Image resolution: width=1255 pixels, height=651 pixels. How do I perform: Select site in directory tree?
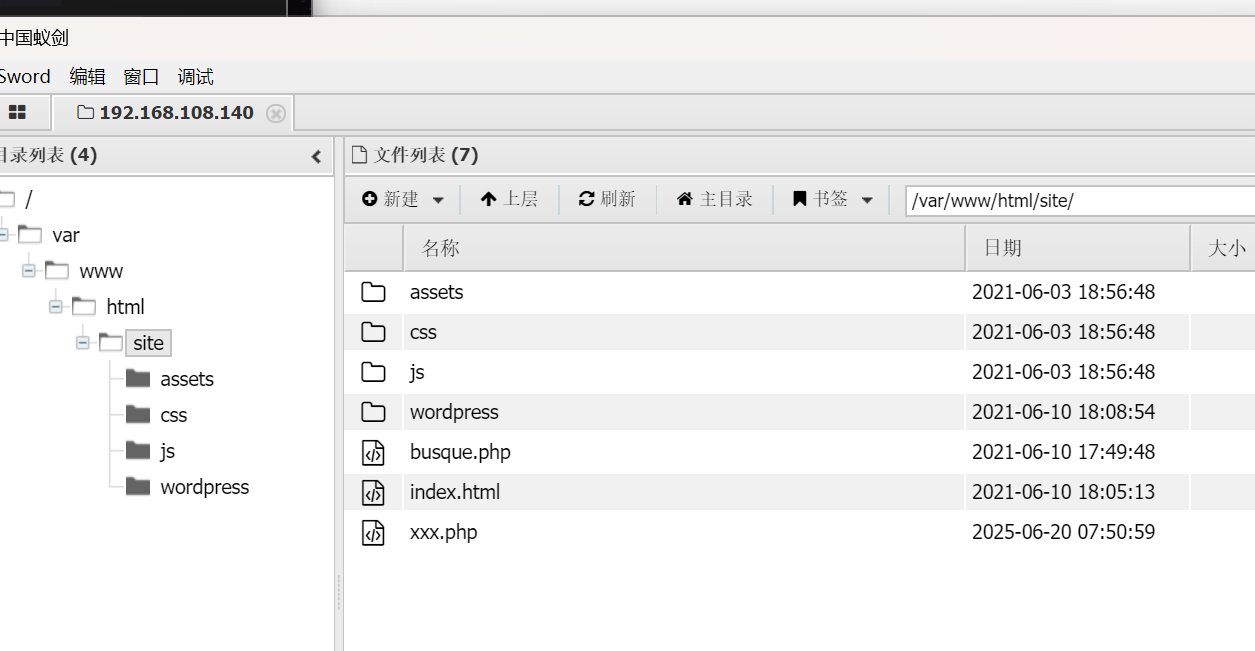click(148, 343)
